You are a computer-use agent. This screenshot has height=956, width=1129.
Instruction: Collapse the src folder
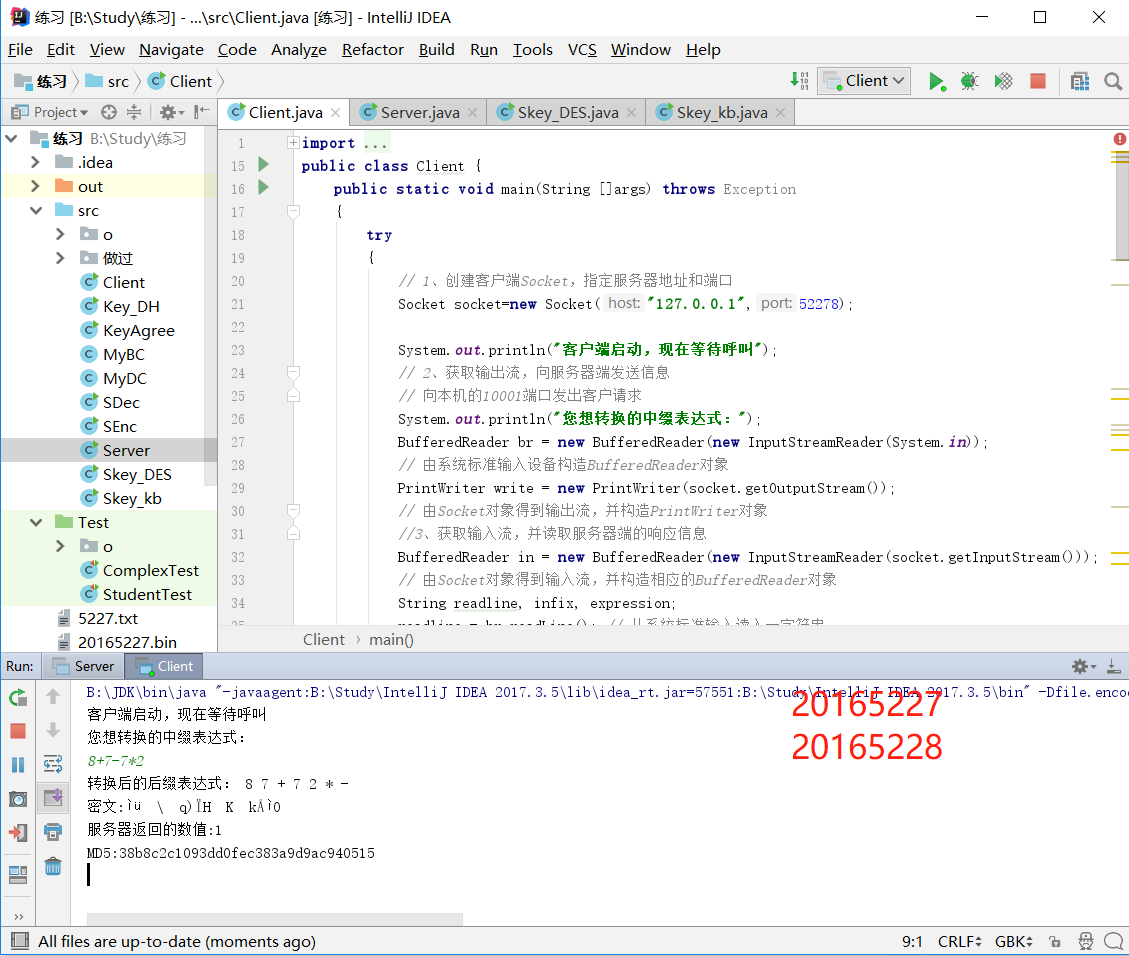coord(36,211)
